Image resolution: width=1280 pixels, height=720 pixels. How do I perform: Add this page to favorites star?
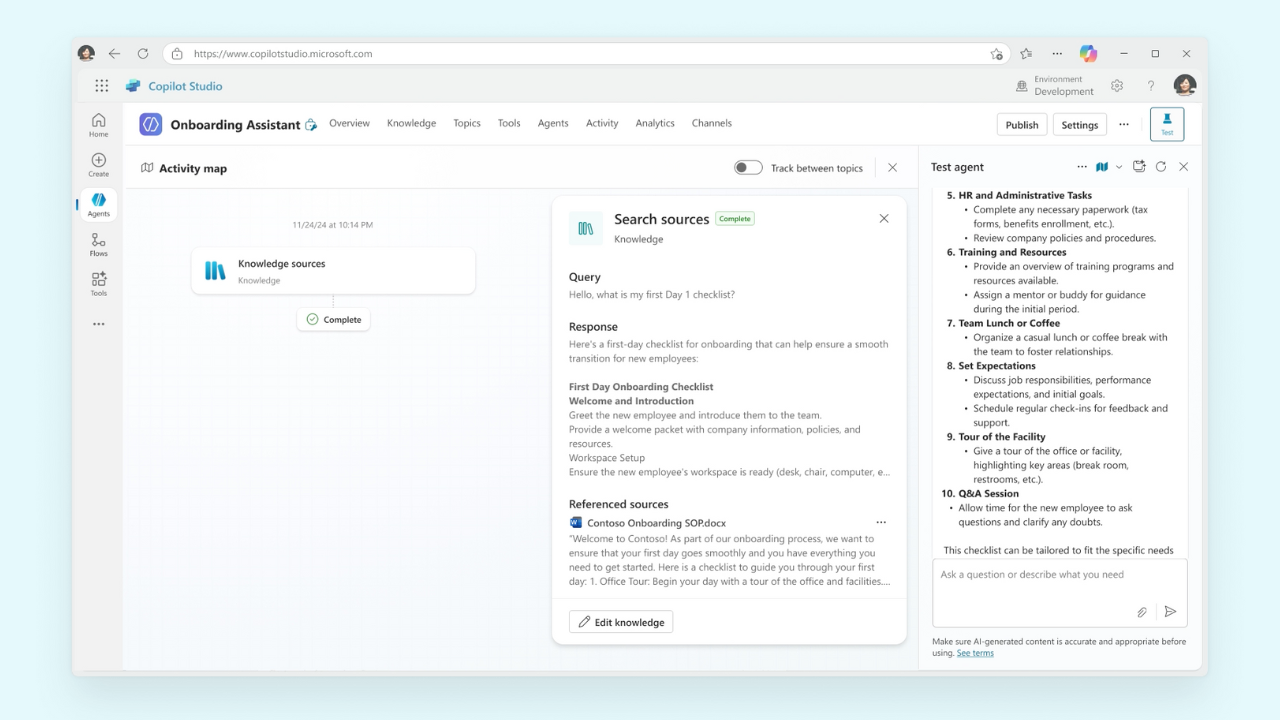[996, 54]
